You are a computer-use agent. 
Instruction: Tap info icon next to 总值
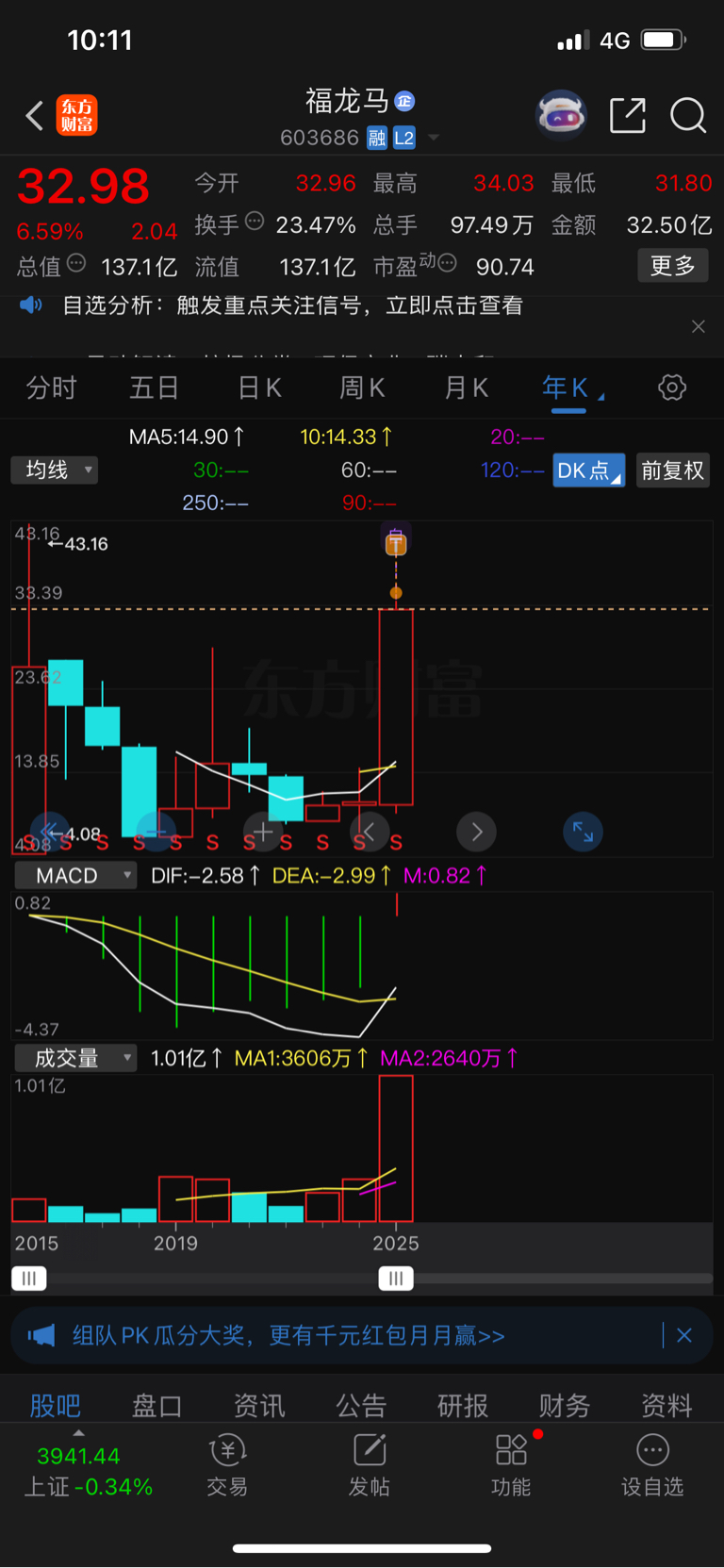pyautogui.click(x=76, y=263)
